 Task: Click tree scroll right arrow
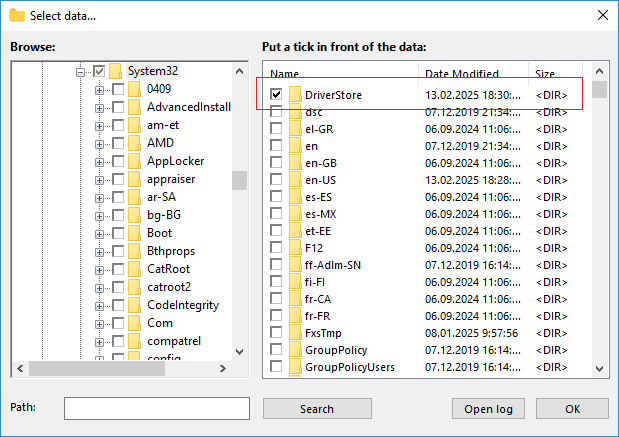(223, 368)
